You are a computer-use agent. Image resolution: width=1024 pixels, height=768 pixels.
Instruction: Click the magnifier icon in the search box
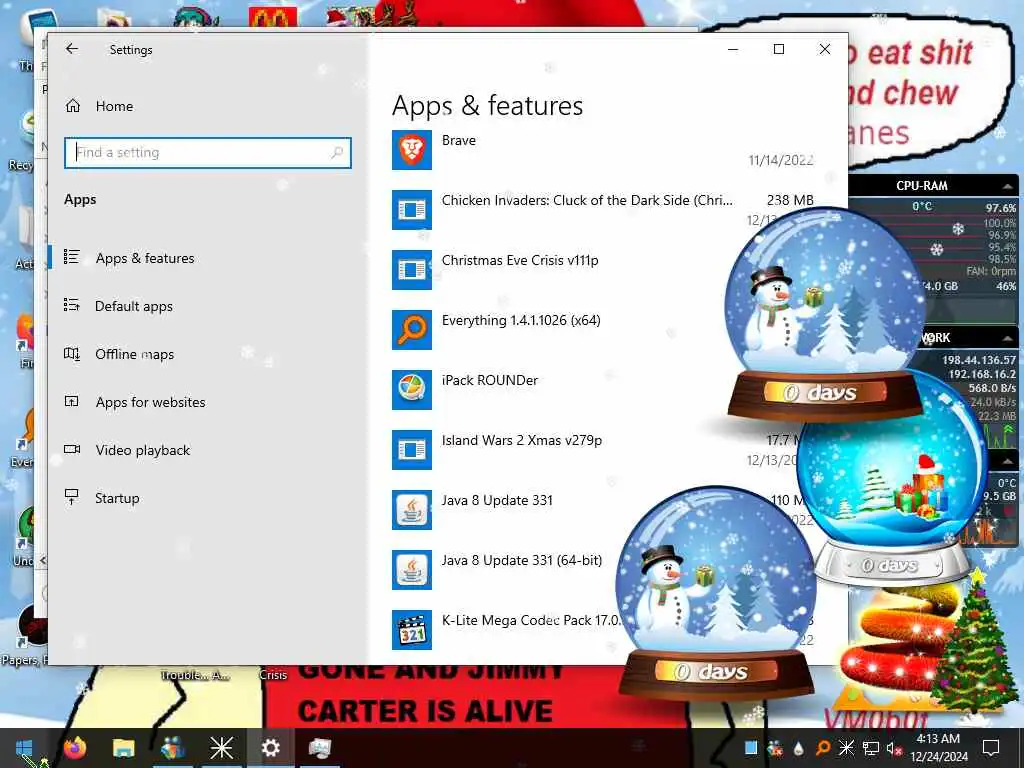[337, 152]
